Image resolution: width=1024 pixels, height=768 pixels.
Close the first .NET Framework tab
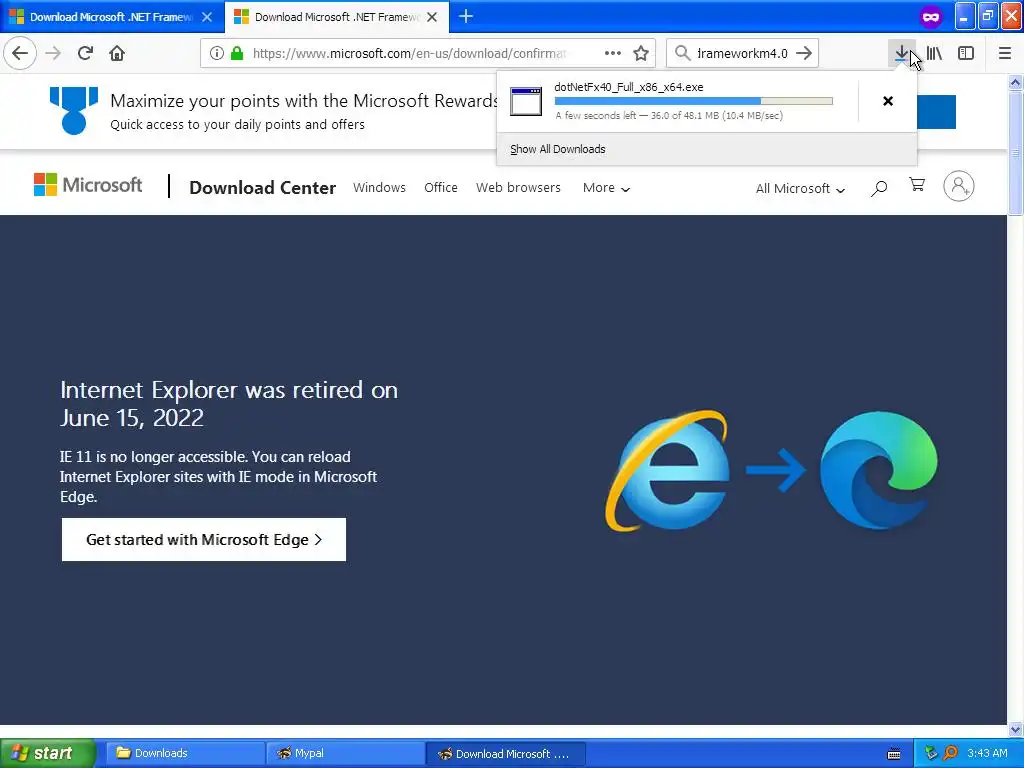[207, 17]
